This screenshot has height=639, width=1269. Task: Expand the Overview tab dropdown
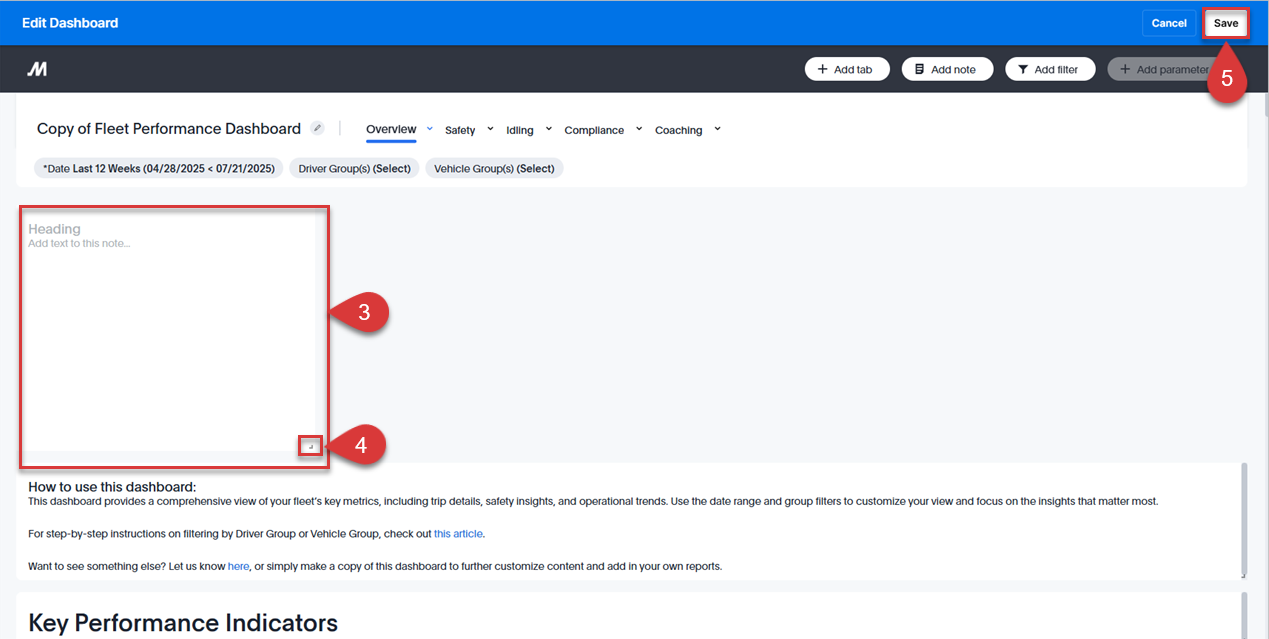(430, 128)
